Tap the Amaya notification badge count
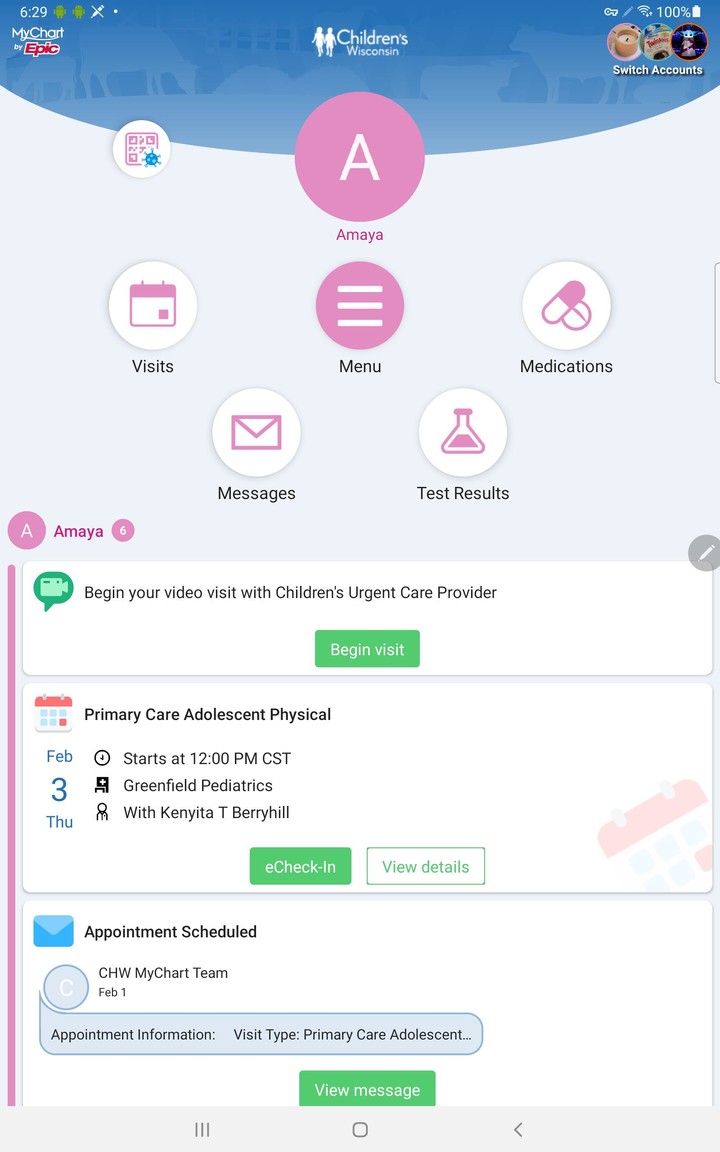 click(123, 530)
